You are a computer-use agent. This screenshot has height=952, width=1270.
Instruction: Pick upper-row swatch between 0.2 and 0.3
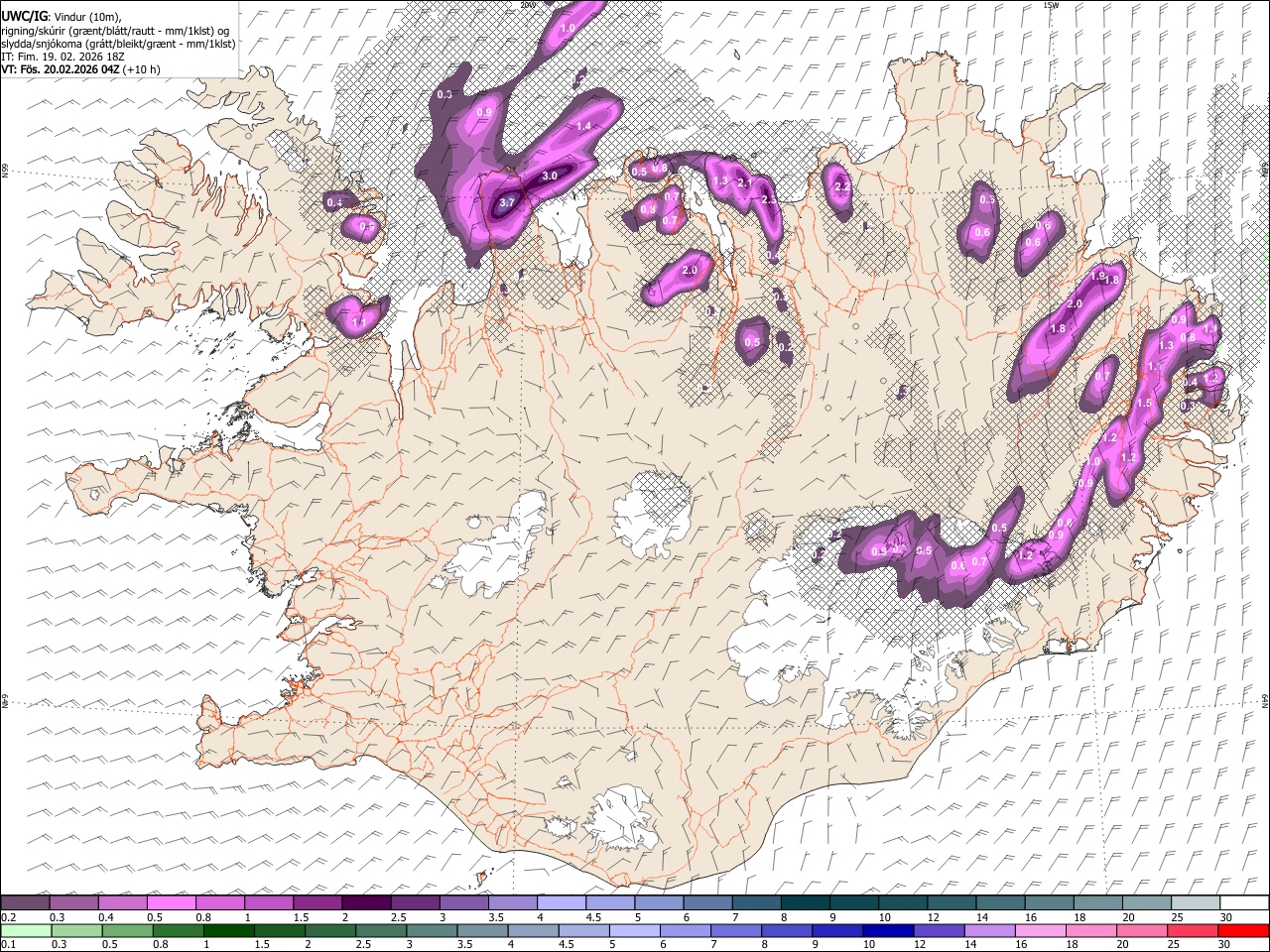point(25,903)
